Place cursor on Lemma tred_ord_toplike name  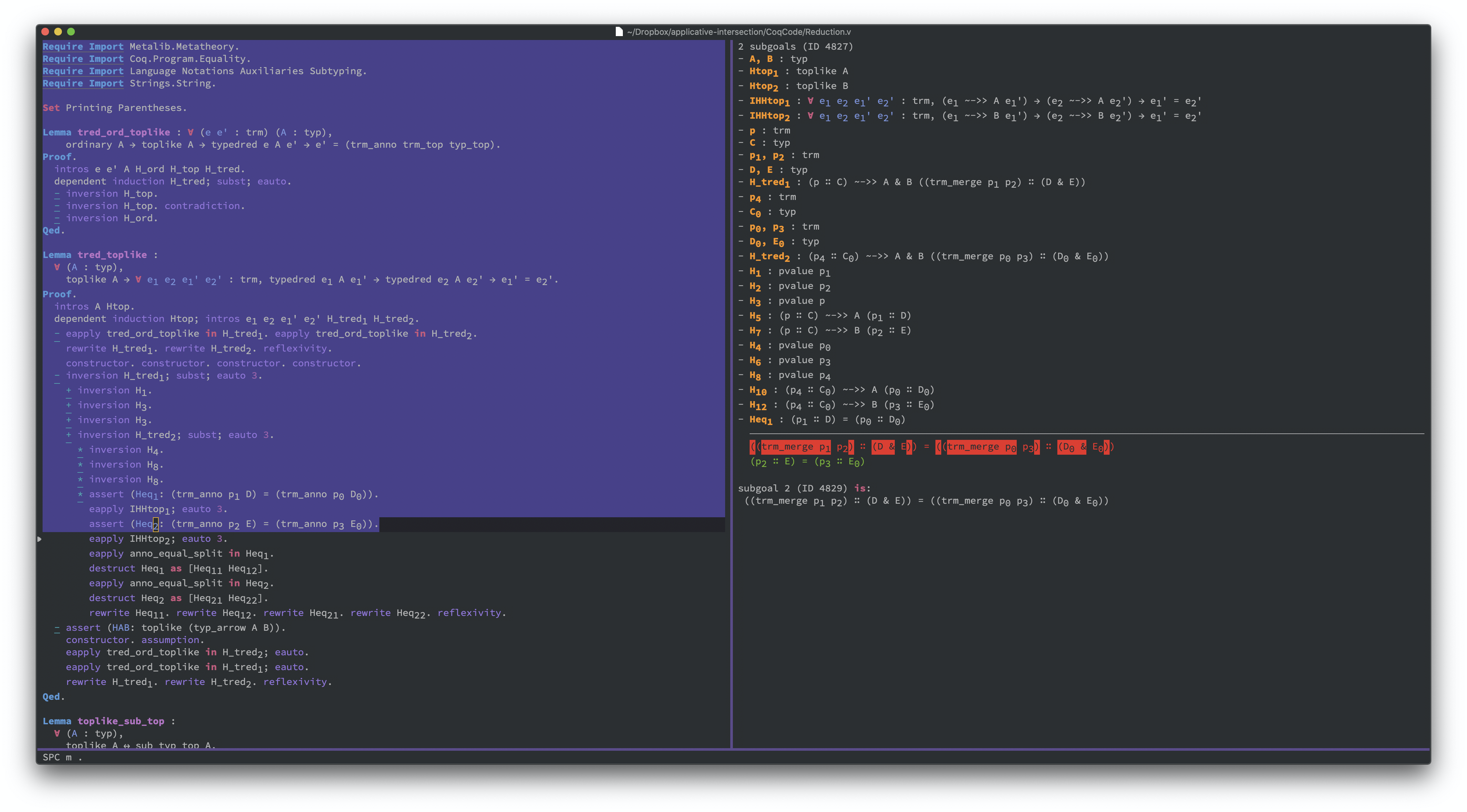click(124, 132)
